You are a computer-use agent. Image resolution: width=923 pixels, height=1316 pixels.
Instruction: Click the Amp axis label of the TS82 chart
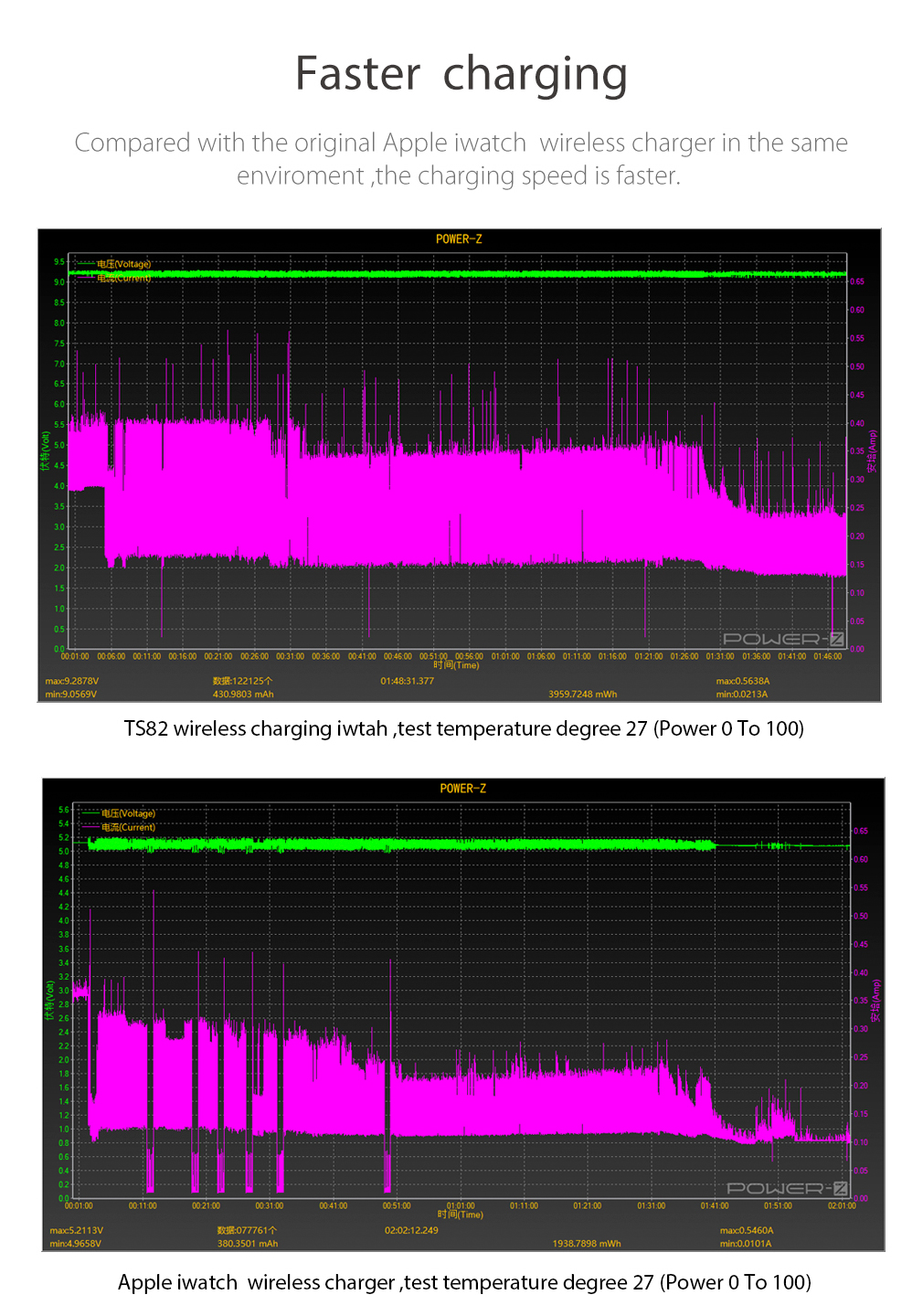(872, 451)
